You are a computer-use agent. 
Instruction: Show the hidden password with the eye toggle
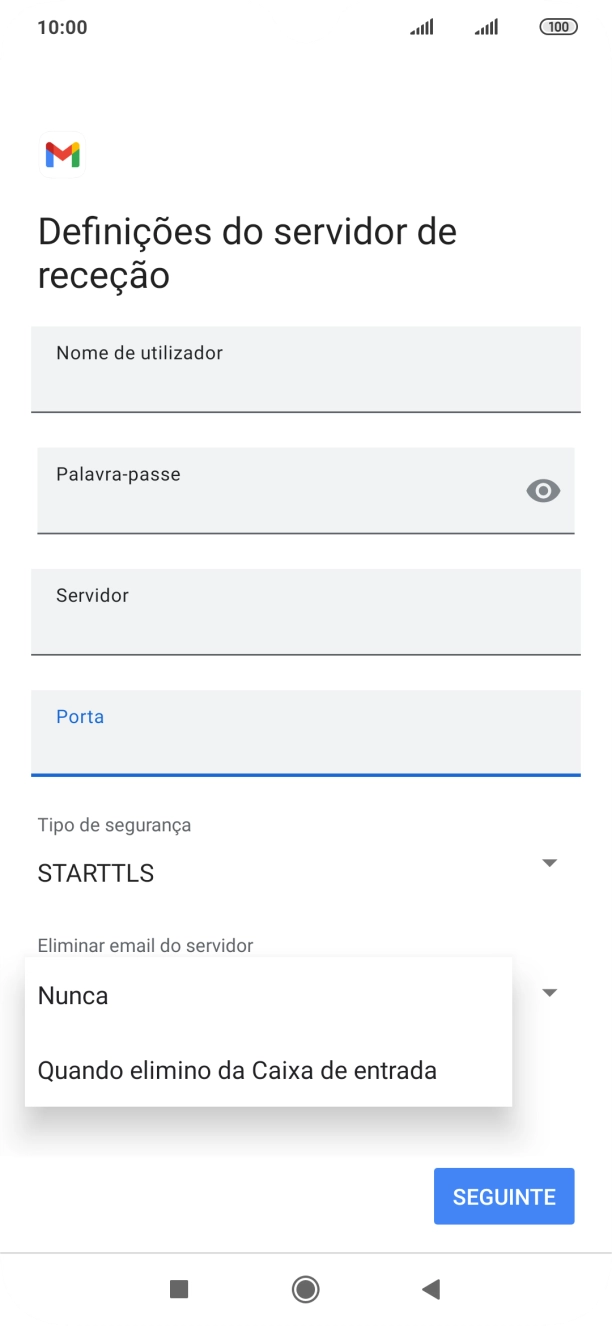[x=543, y=491]
